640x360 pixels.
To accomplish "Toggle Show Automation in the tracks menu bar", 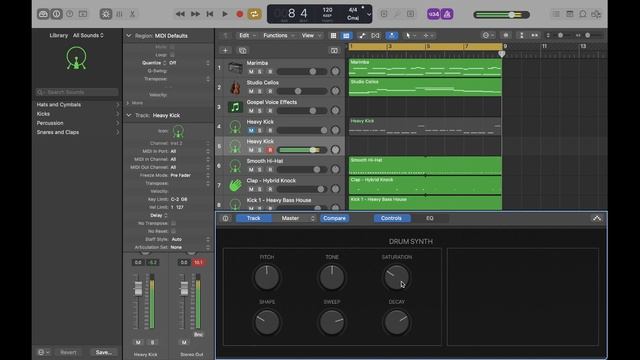I will pos(362,36).
